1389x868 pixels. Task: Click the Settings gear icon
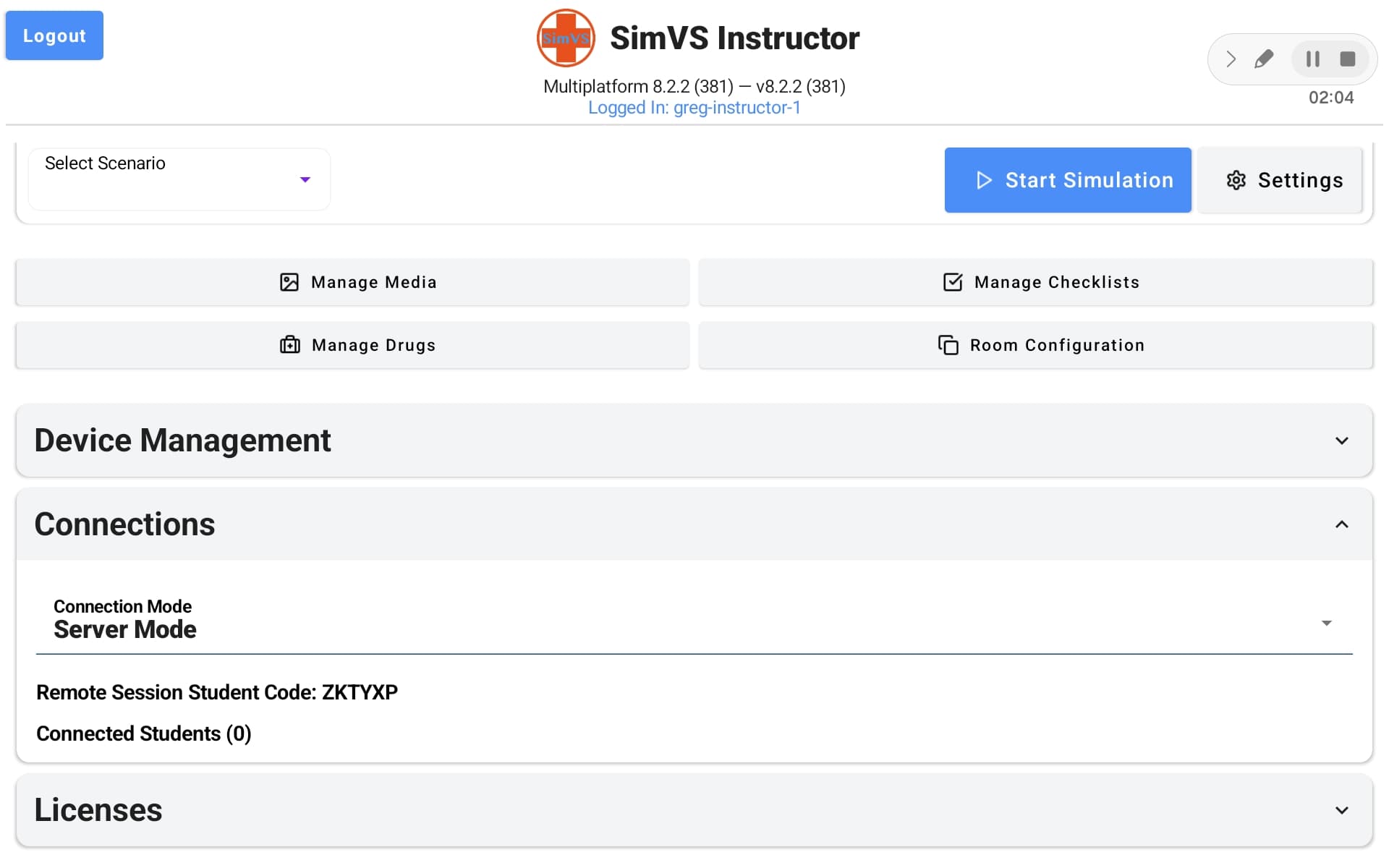coord(1236,180)
